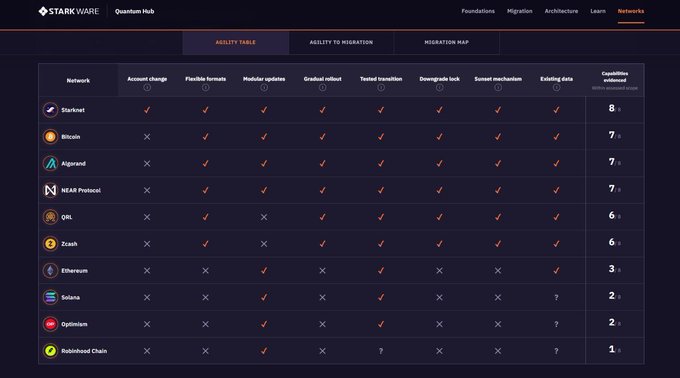This screenshot has height=378, width=680.
Task: Click the Zcash network name
Action: 69,244
